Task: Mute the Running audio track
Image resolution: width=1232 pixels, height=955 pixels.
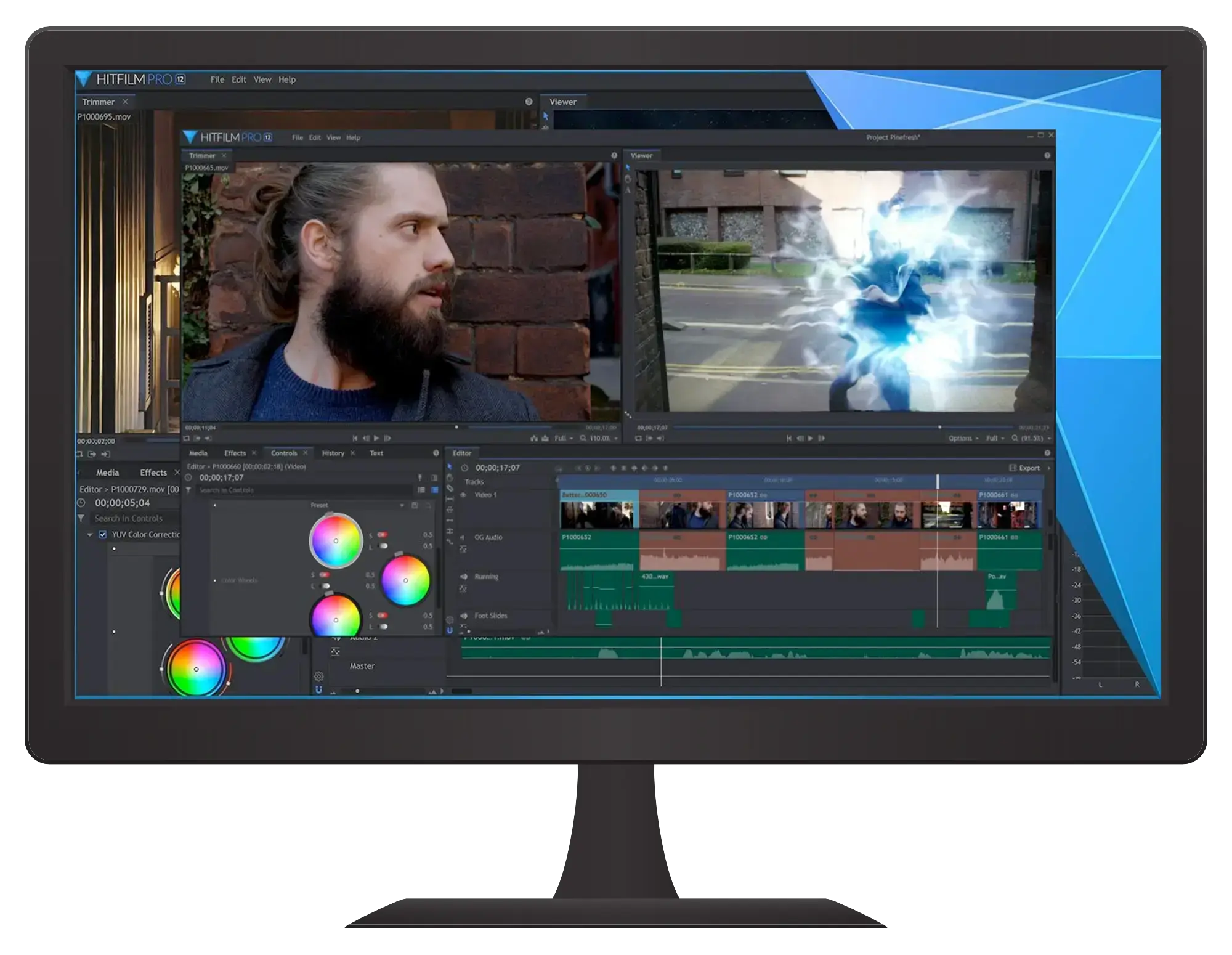Action: 463,577
